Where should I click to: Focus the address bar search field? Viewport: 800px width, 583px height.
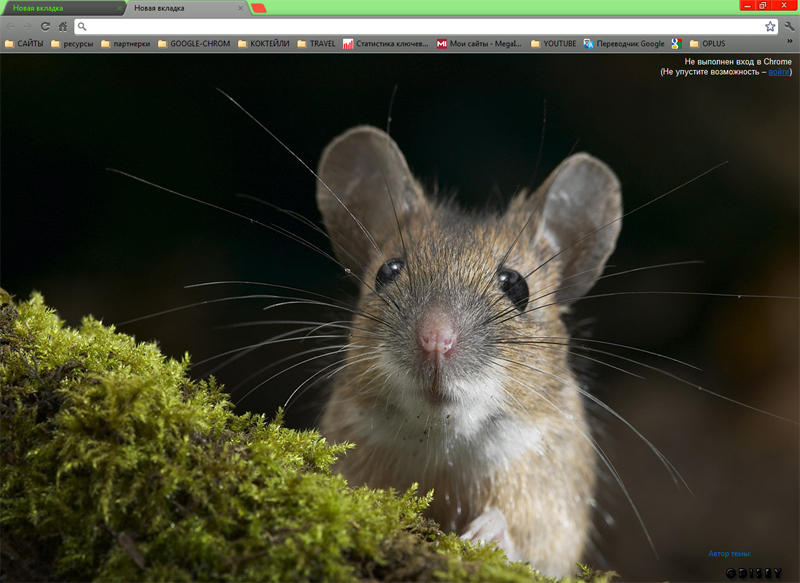pos(426,27)
